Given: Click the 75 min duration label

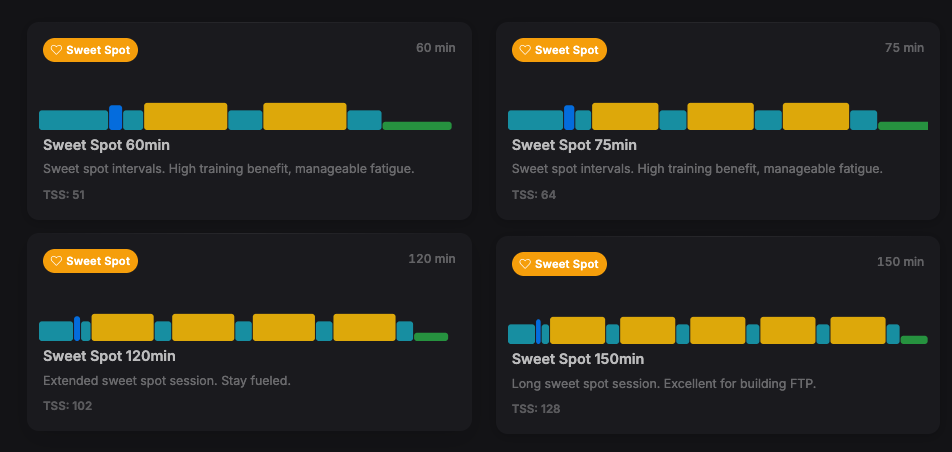Looking at the screenshot, I should pyautogui.click(x=904, y=48).
